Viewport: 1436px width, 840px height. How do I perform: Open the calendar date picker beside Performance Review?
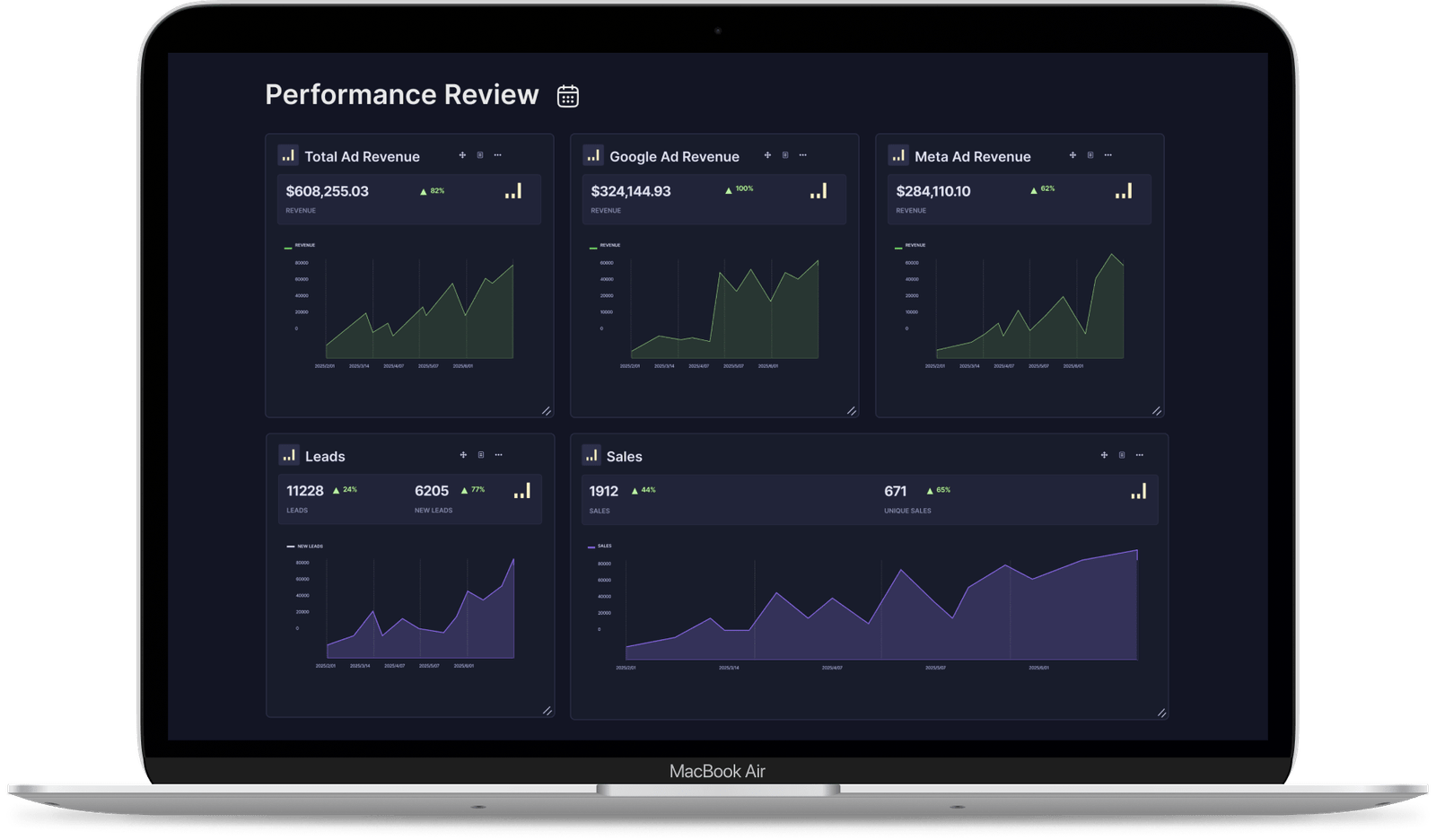tap(568, 93)
